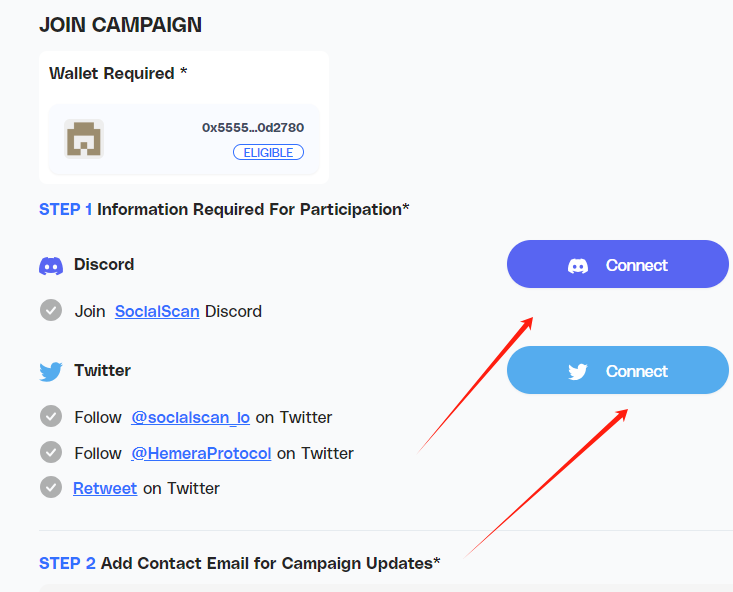
Task: Check the Follow @socialscan_io task circle
Action: point(51,417)
